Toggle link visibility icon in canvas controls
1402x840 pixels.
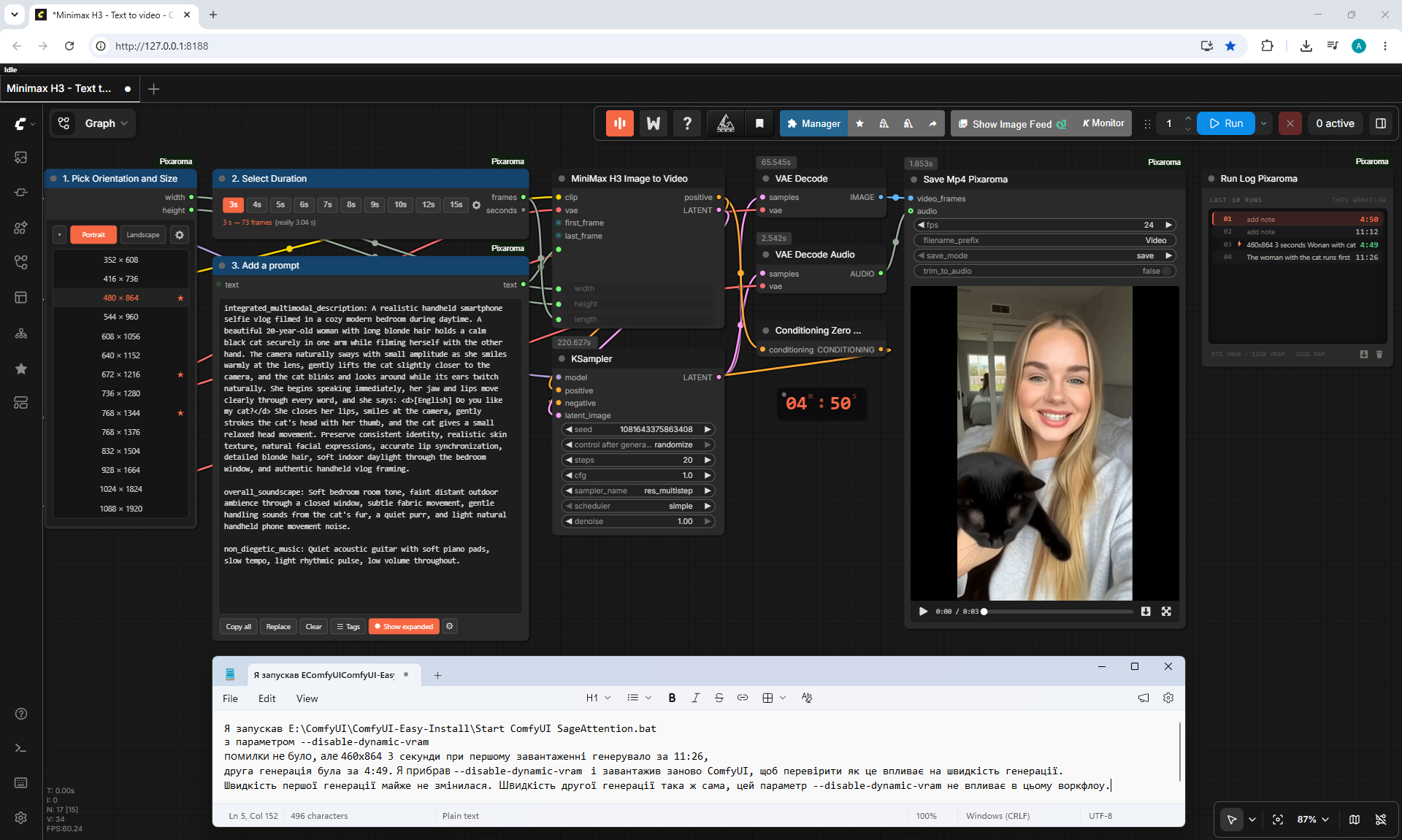pyautogui.click(x=1381, y=820)
